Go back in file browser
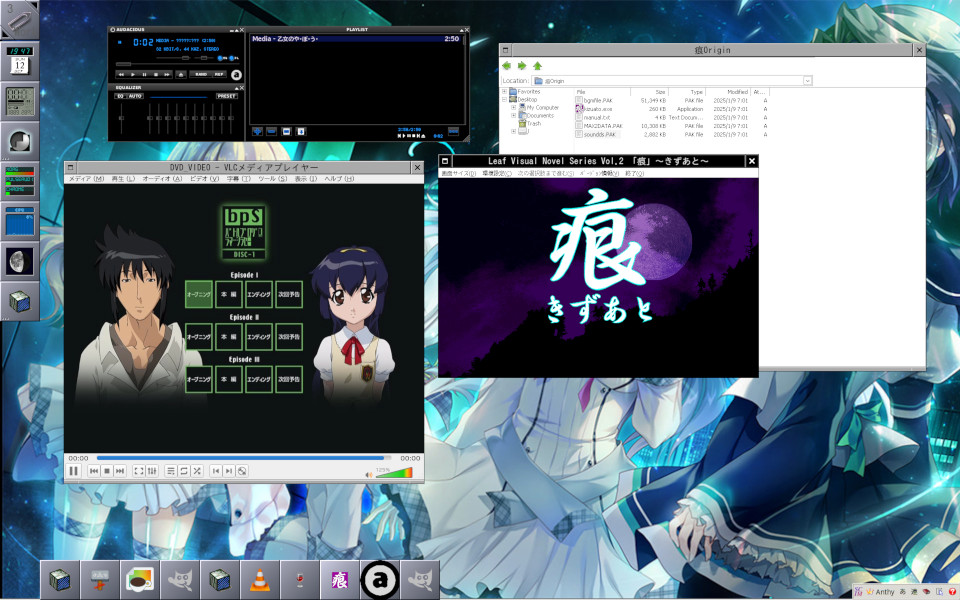Image resolution: width=960 pixels, height=600 pixels. pos(507,66)
